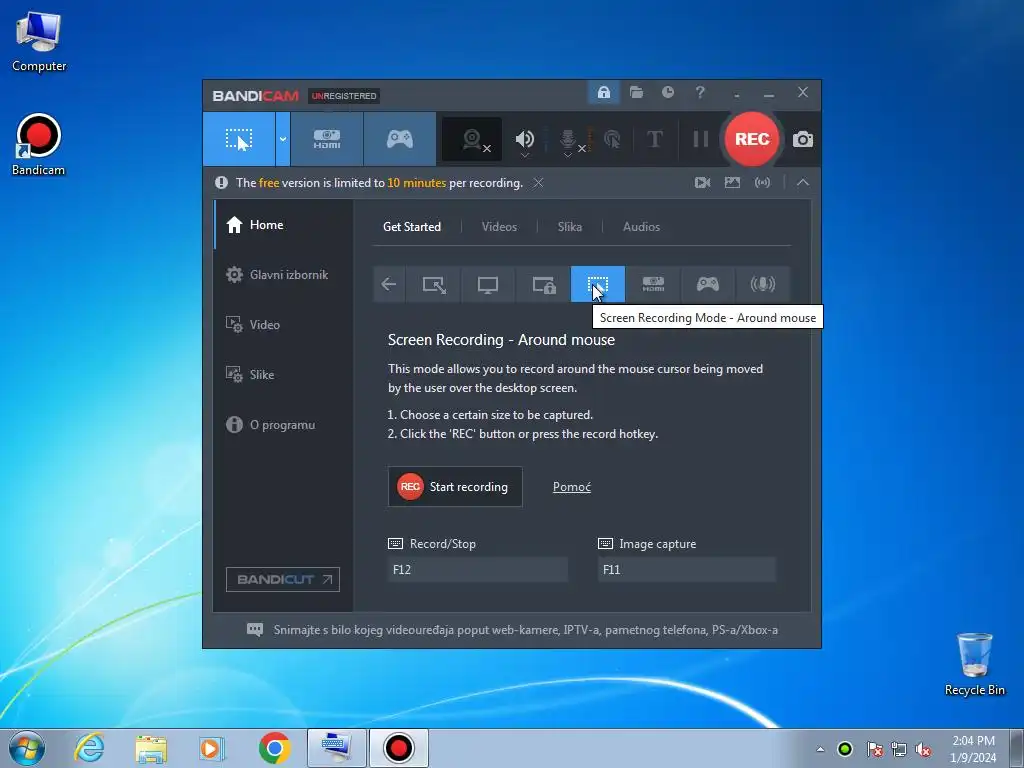Image resolution: width=1024 pixels, height=768 pixels.
Task: Select fullscreen monitor mode icon
Action: (488, 284)
